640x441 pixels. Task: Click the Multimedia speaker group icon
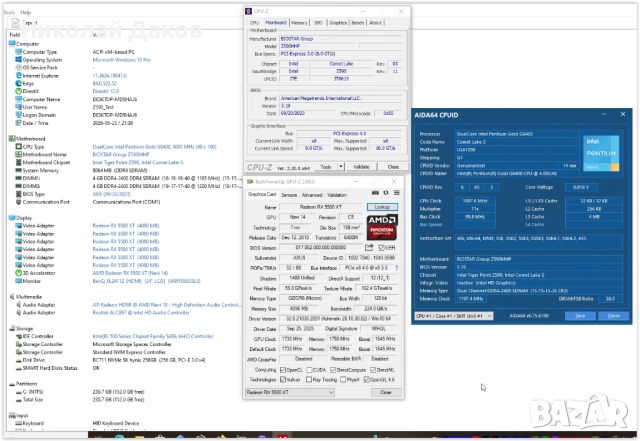click(x=12, y=296)
